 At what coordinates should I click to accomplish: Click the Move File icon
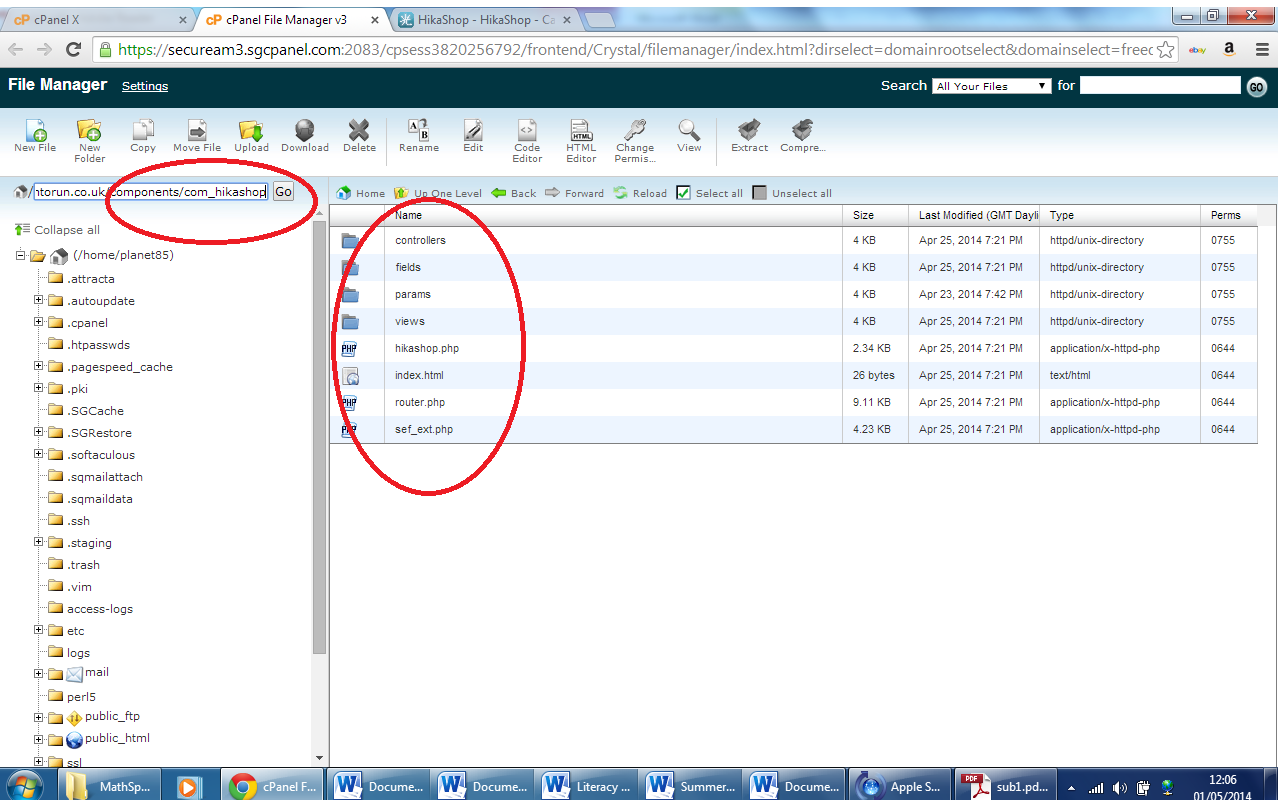coord(197,130)
